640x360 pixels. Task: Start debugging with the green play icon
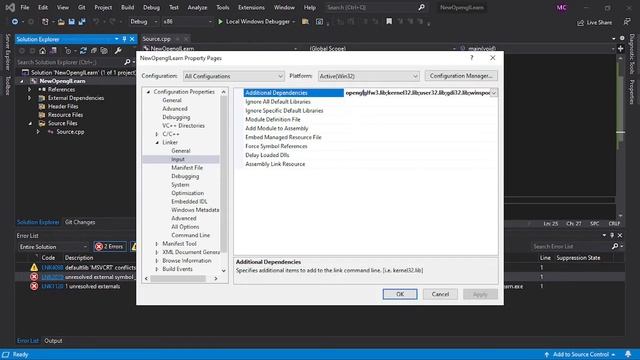220,22
